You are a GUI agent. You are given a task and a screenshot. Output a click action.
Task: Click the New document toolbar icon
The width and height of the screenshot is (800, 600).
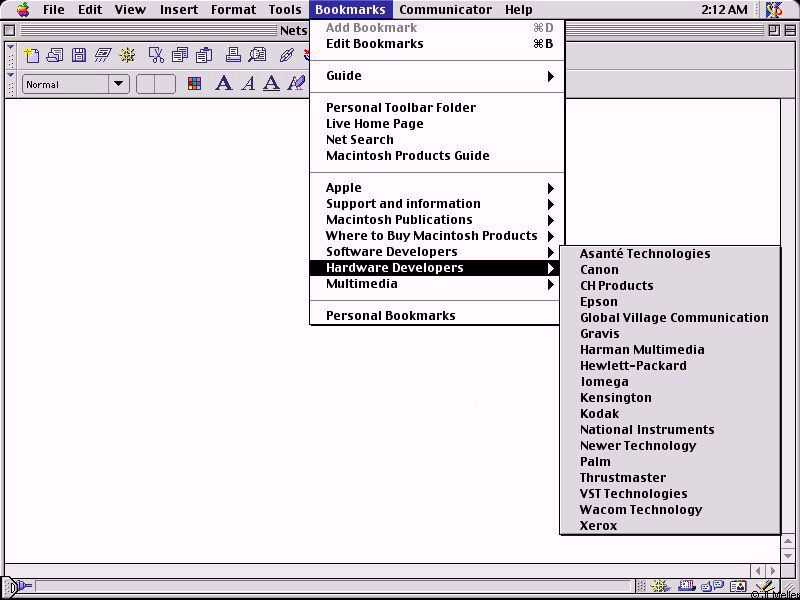pos(31,55)
